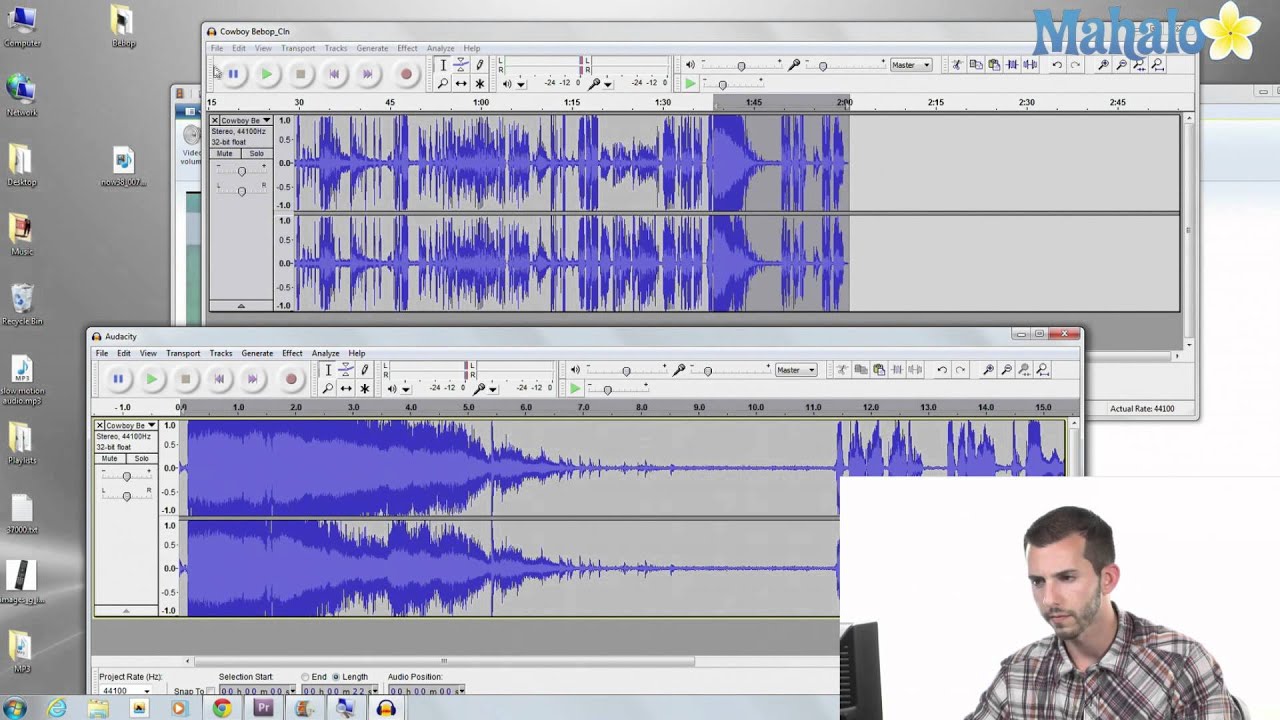Mute the track in Cowboy Bebop_Cln window
The image size is (1280, 720).
click(225, 154)
